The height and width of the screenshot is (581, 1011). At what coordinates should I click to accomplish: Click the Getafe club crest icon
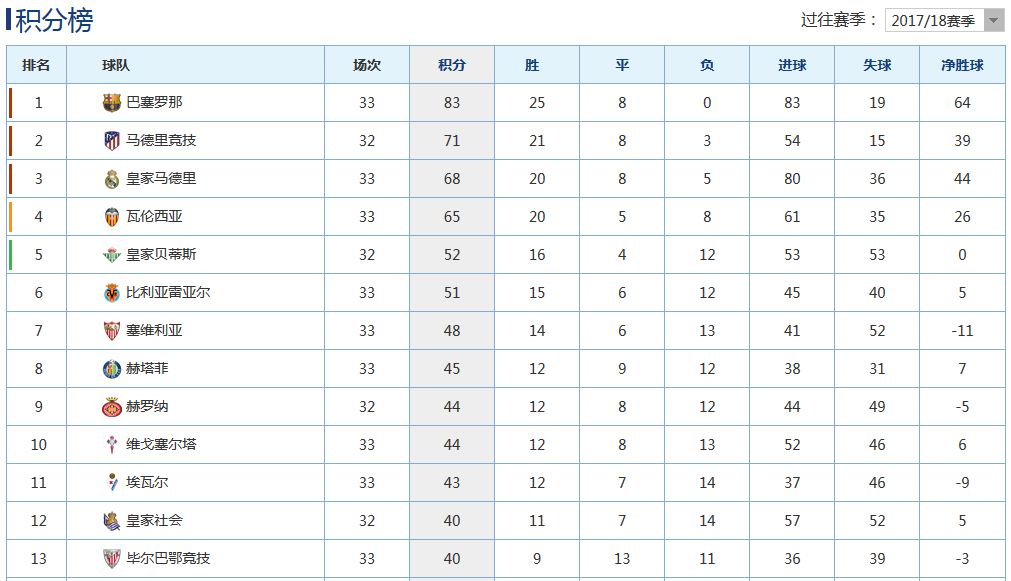tap(112, 368)
